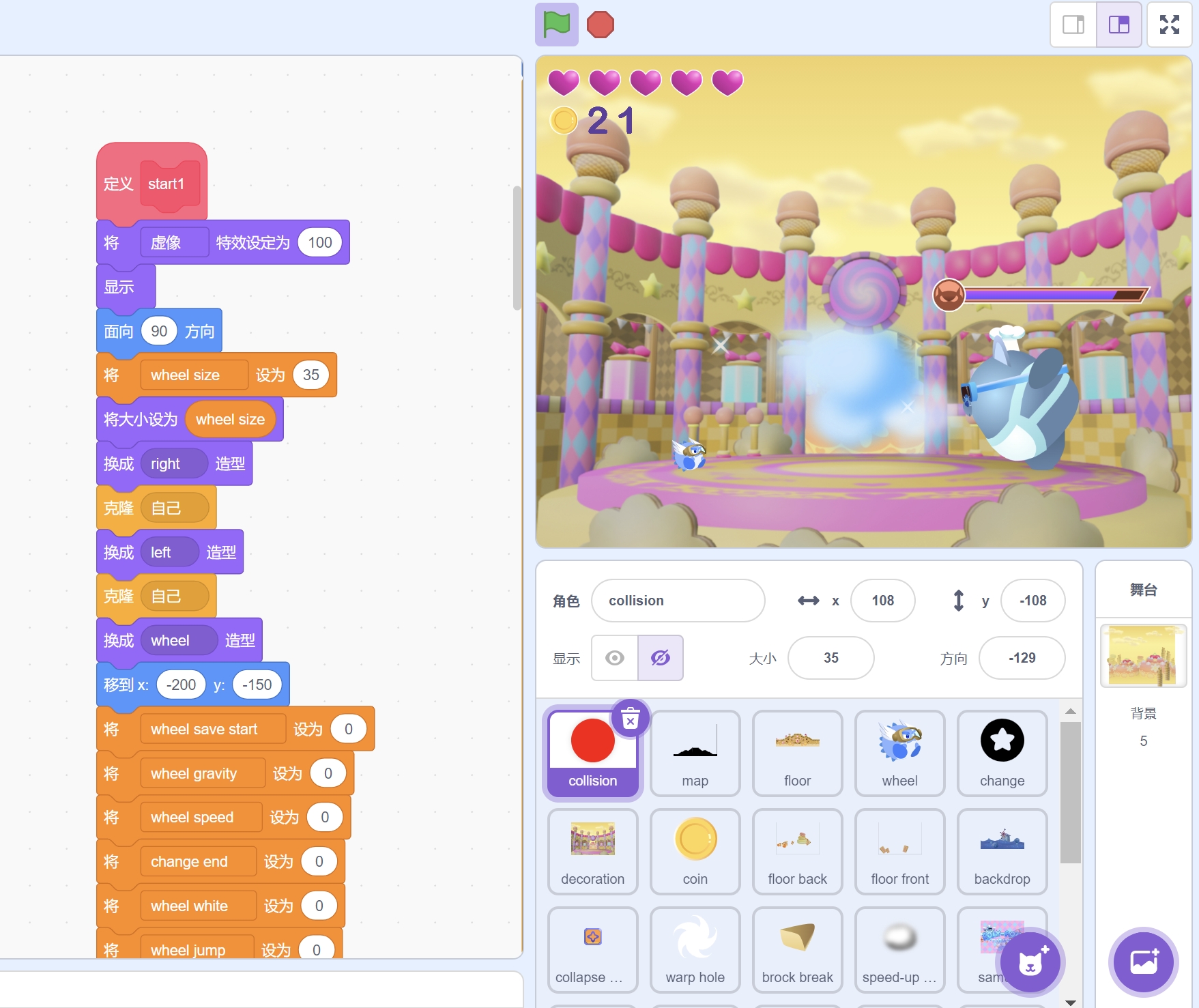Viewport: 1199px width, 1008px height.
Task: Enter full screen stage mode
Action: coord(1169,25)
